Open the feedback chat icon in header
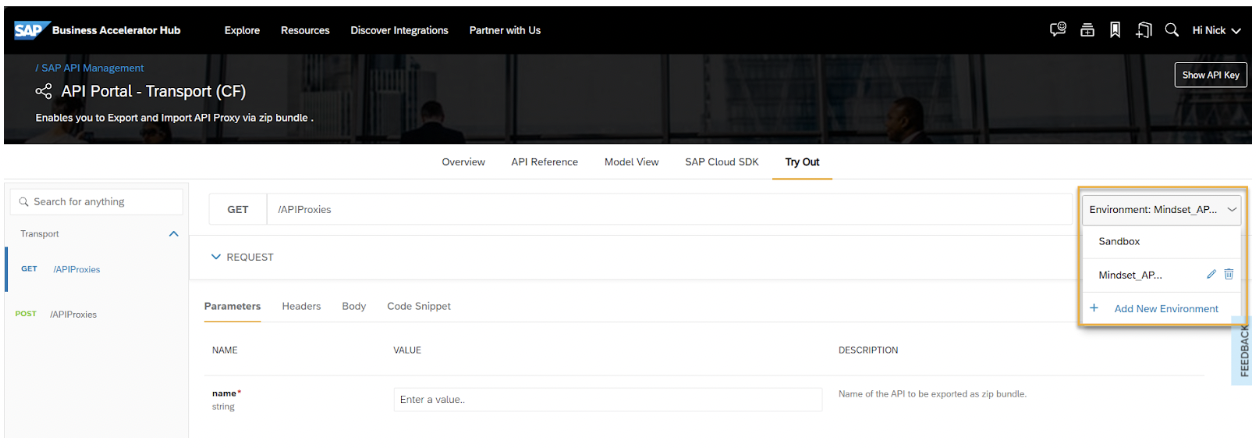 1058,30
